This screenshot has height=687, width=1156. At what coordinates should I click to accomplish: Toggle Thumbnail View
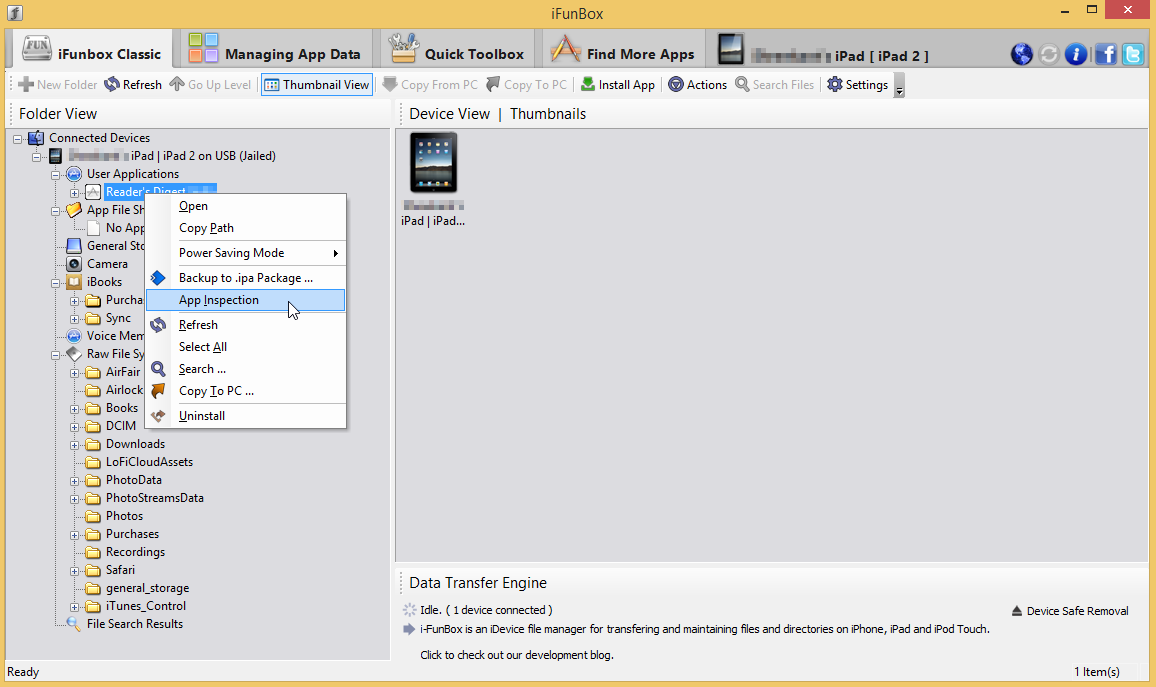[317, 85]
